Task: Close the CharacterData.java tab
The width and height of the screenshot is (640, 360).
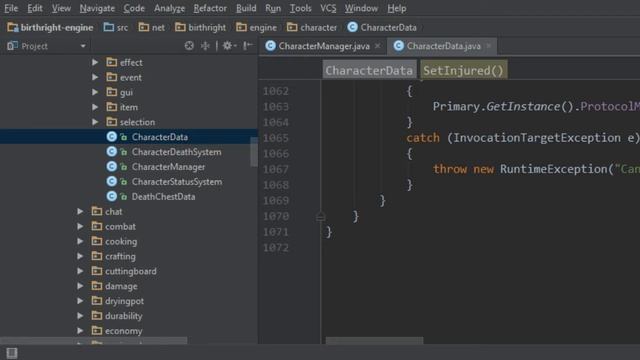Action: click(489, 46)
